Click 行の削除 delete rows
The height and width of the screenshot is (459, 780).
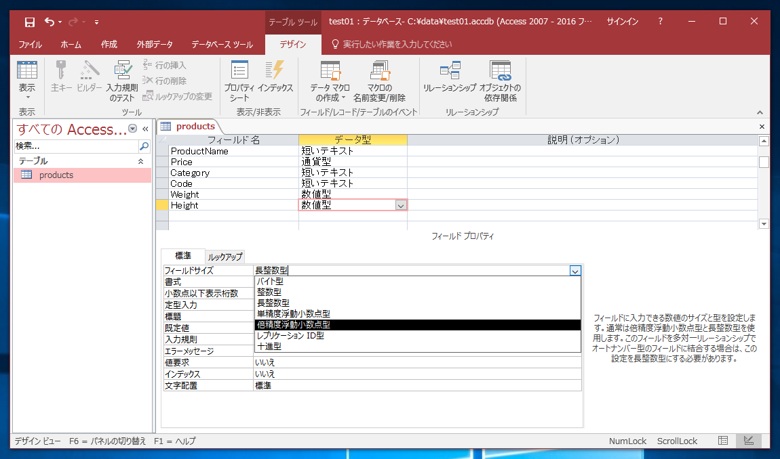[165, 81]
